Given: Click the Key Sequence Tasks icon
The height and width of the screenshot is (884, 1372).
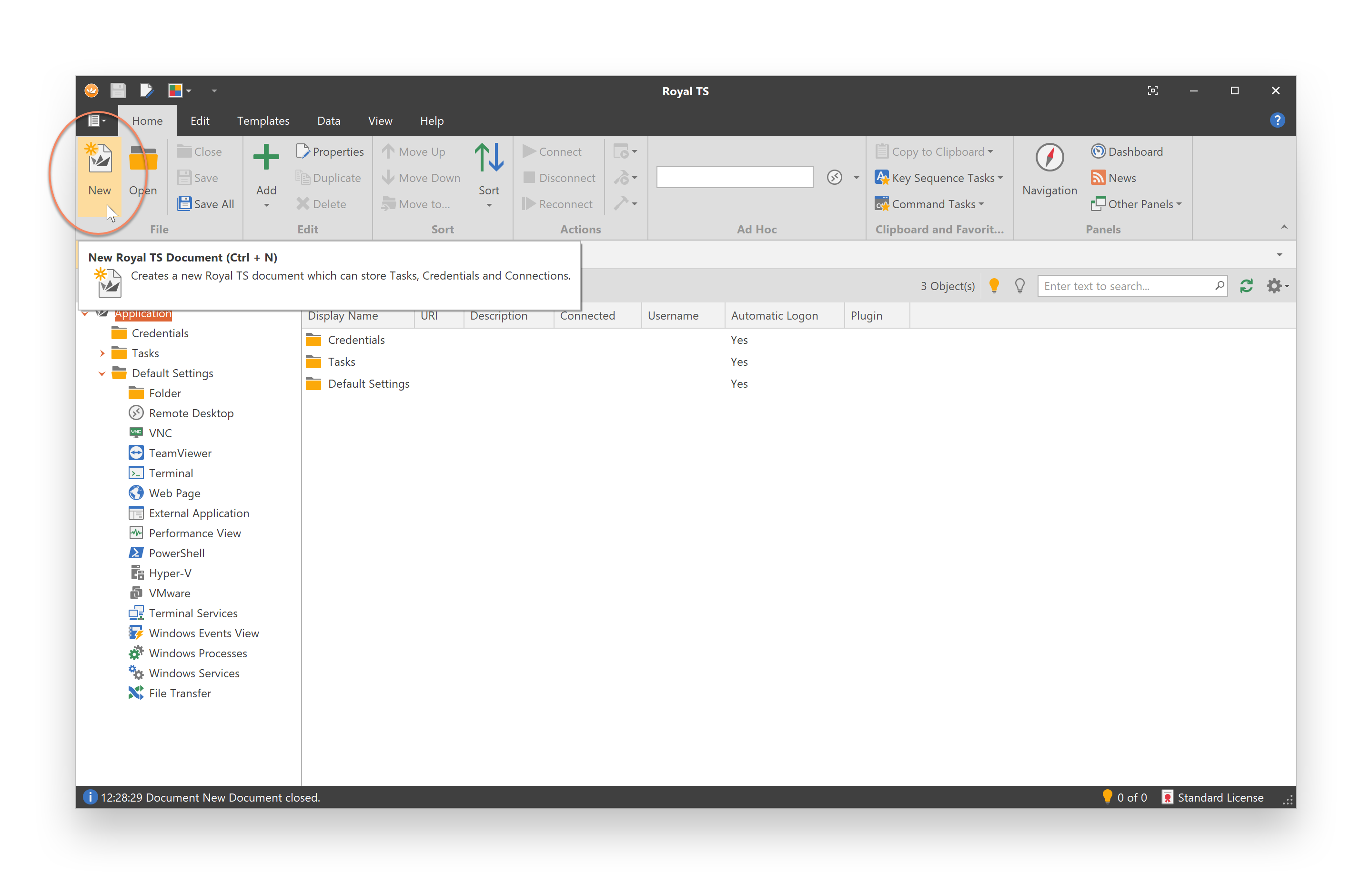Looking at the screenshot, I should pos(882,178).
